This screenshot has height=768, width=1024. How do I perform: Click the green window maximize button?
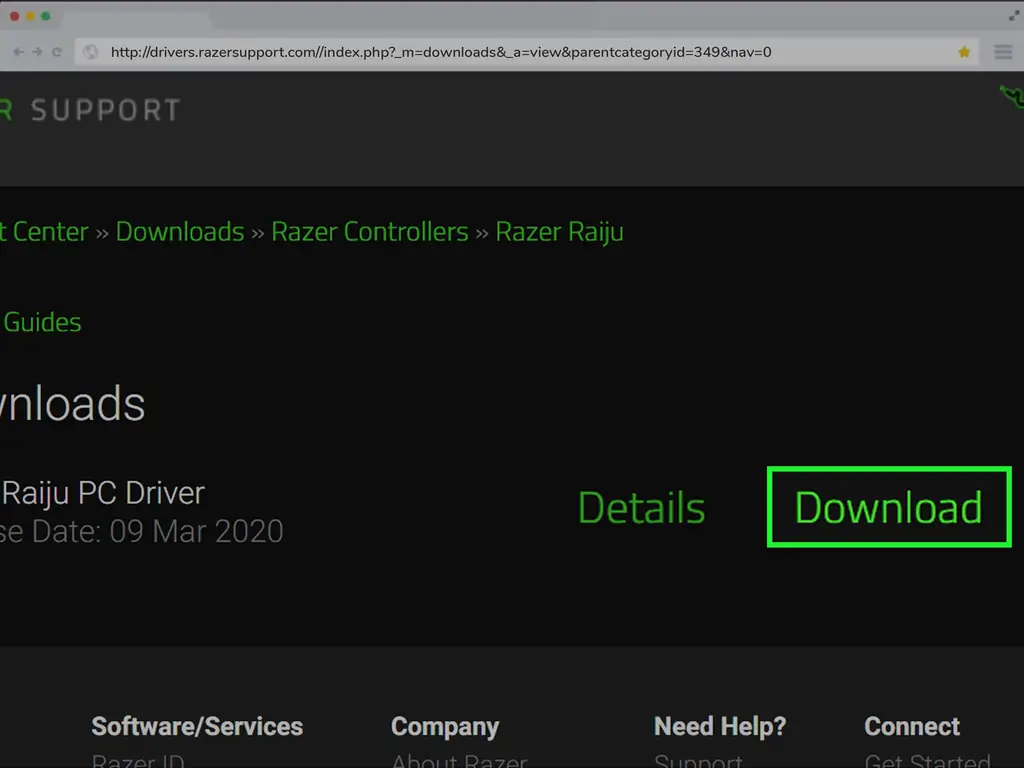(45, 16)
